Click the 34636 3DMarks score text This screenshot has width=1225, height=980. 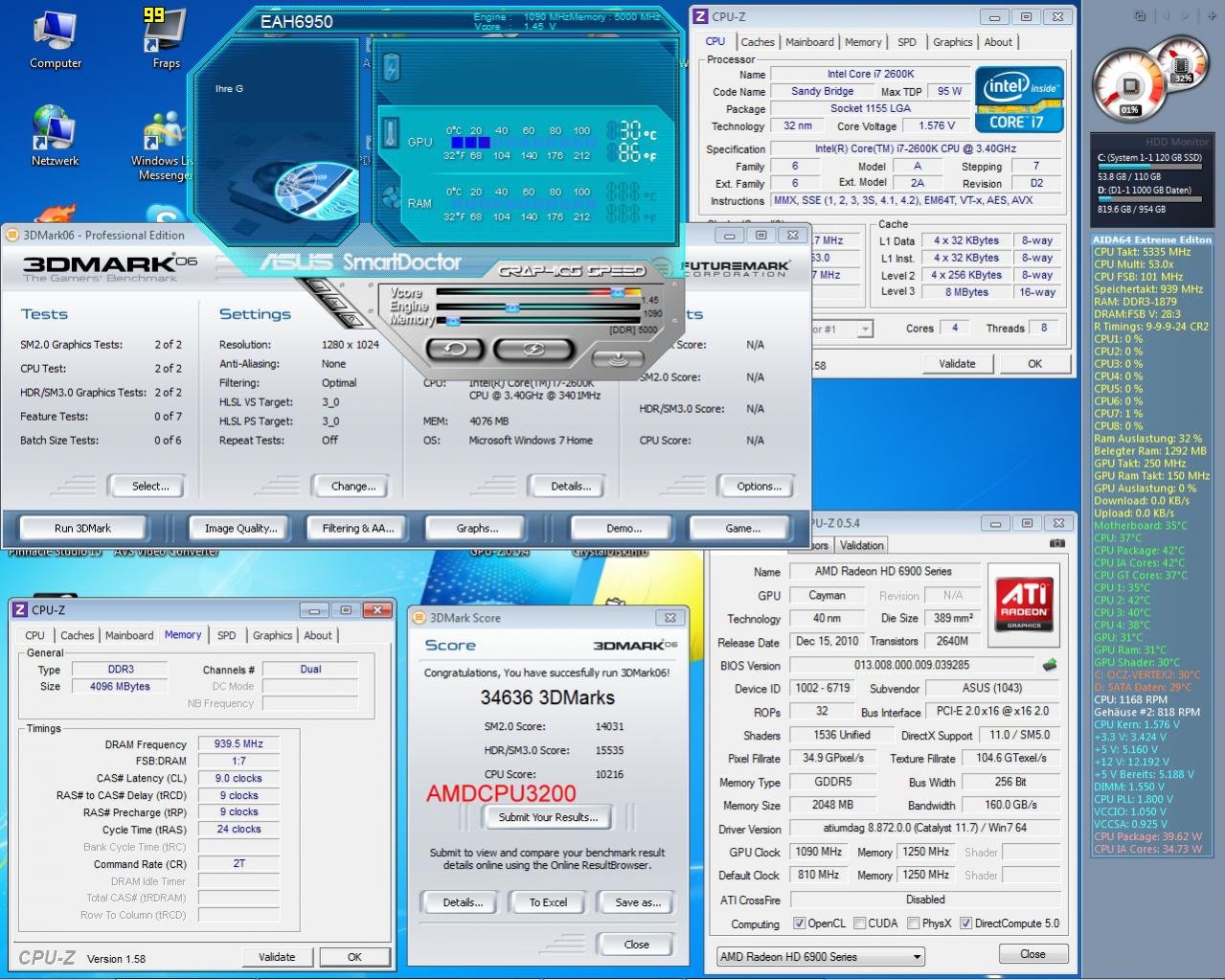547,697
